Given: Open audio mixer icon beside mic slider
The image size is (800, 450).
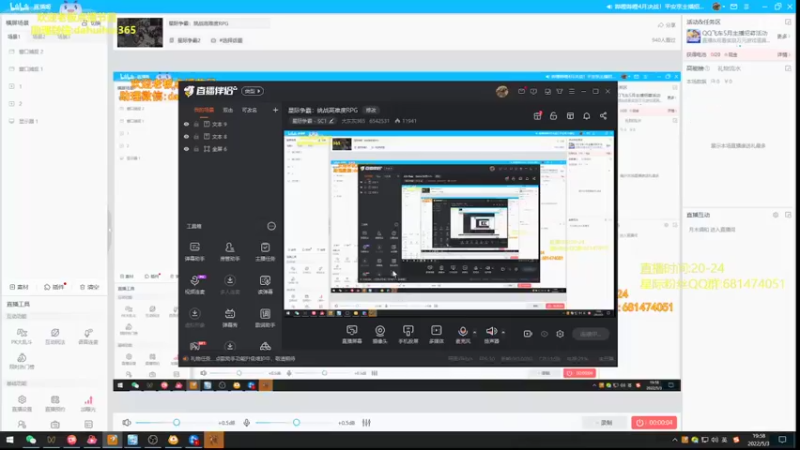Looking at the screenshot, I should [x=366, y=423].
